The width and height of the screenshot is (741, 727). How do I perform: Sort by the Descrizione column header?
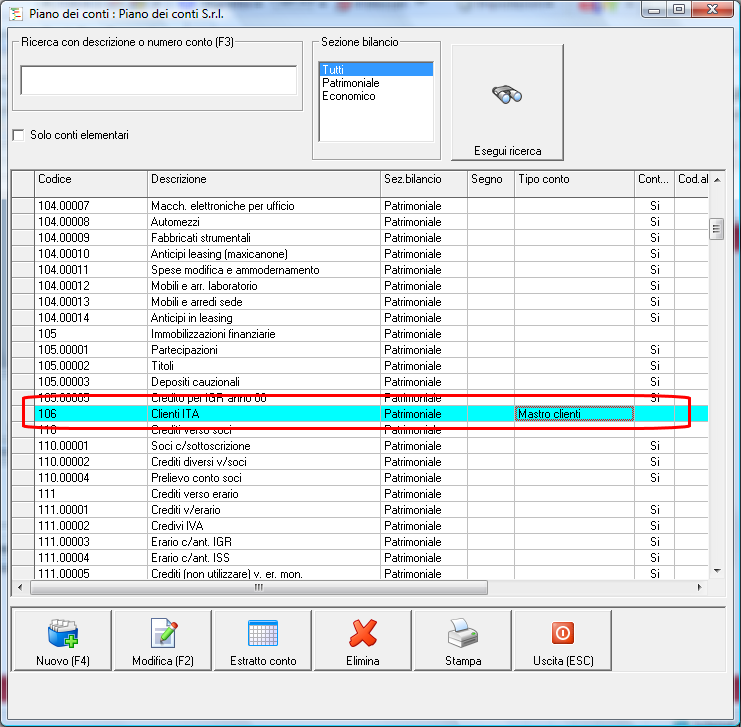264,183
